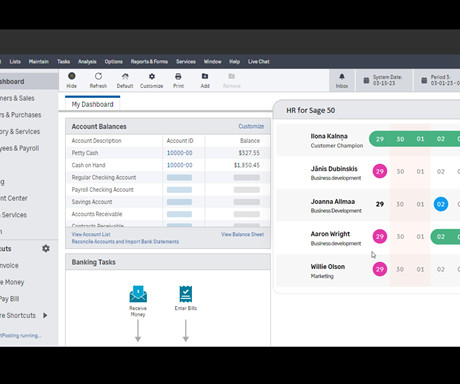This screenshot has width=460, height=384.
Task: Click the Enter Bills icon
Action: click(186, 294)
